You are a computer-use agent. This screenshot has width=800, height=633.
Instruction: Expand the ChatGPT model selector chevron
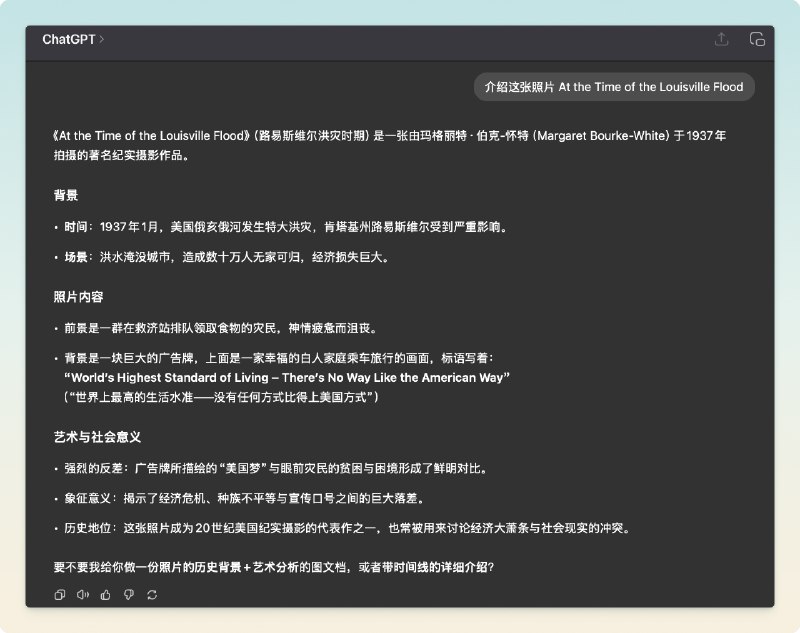(x=102, y=40)
